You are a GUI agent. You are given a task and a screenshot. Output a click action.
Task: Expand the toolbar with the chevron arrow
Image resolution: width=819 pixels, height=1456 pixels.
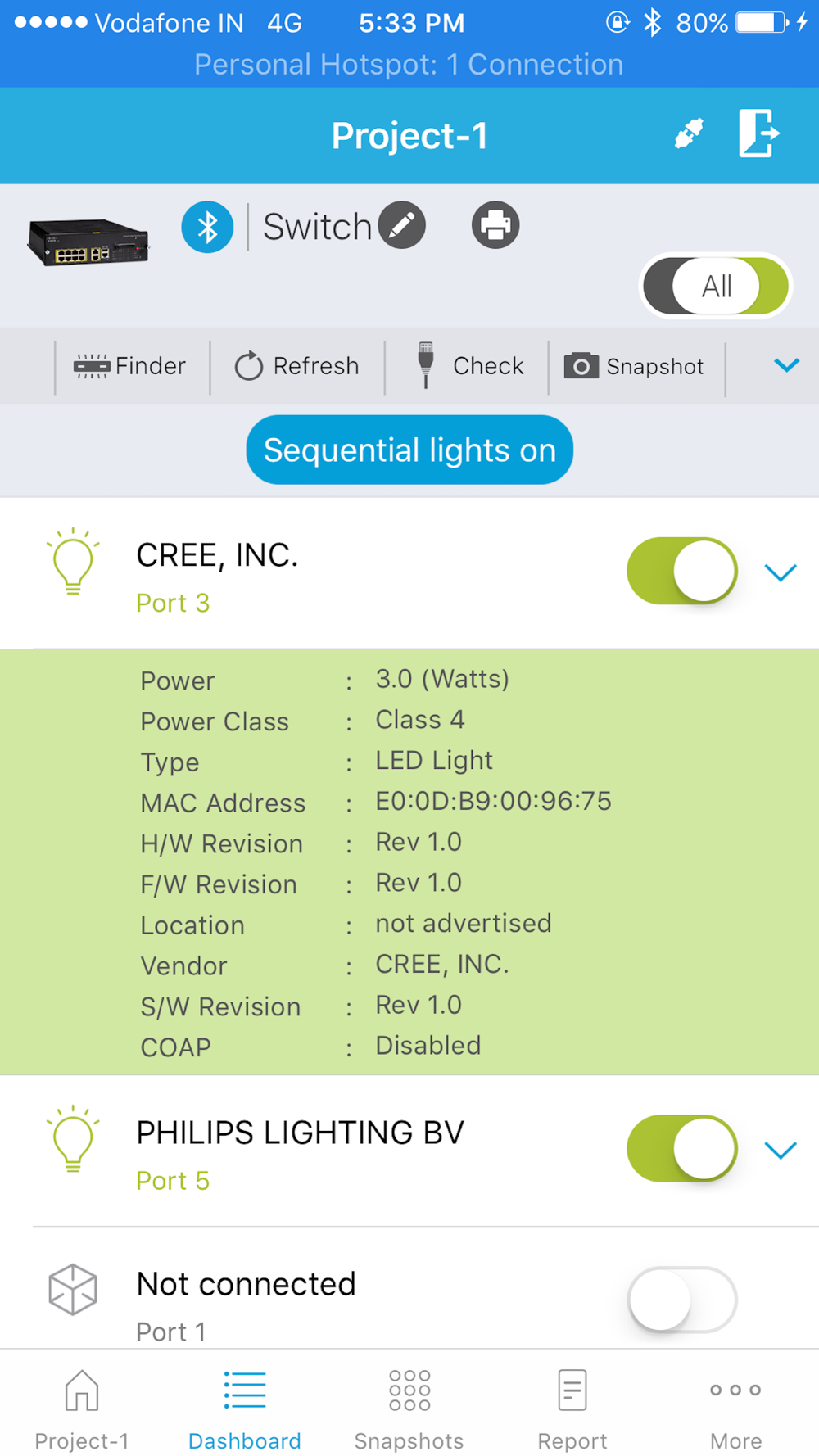[786, 365]
